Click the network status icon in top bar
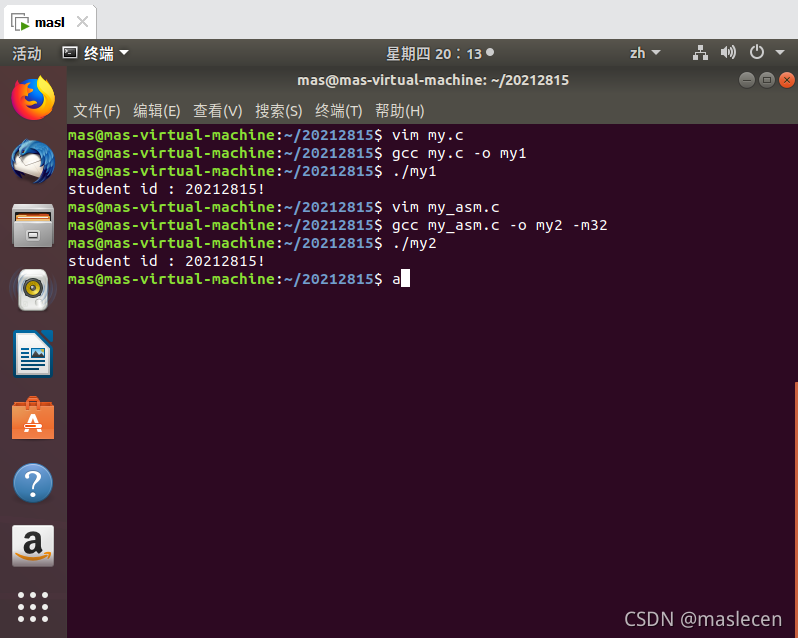The width and height of the screenshot is (798, 638). [x=700, y=52]
